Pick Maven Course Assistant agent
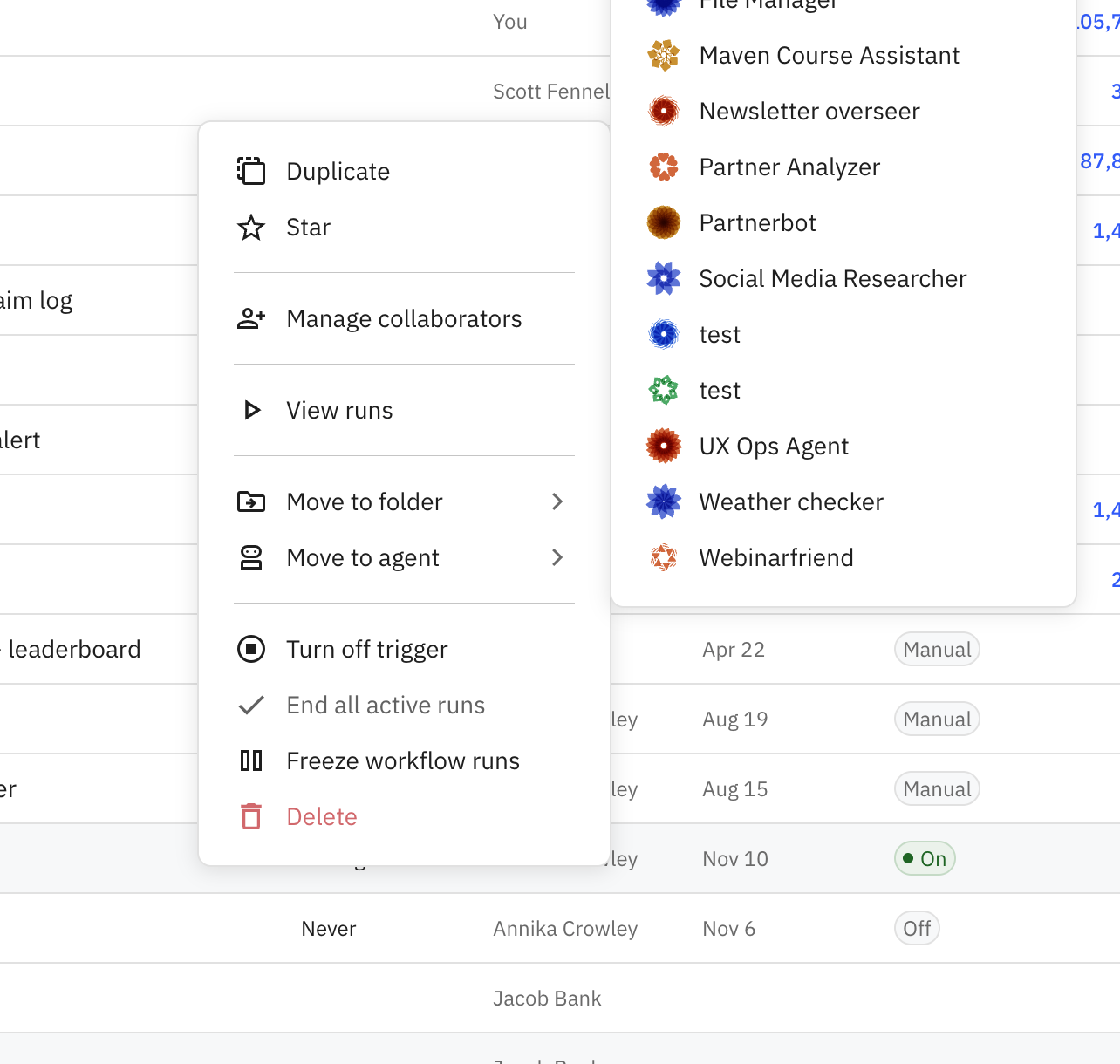The image size is (1120, 1064). 829,56
